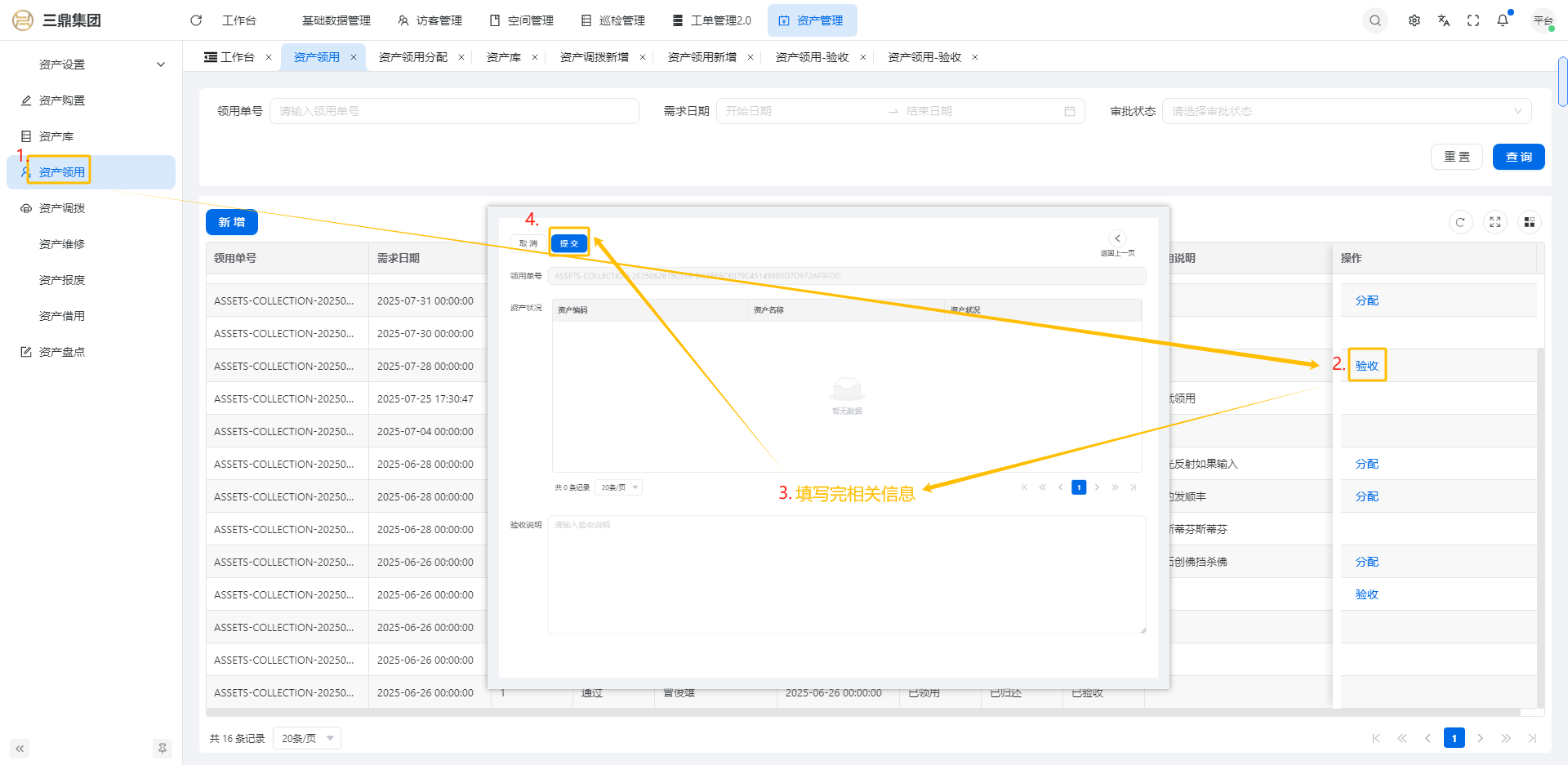Toggle the sidebar pin icon
This screenshot has width=1568, height=765.
[162, 748]
